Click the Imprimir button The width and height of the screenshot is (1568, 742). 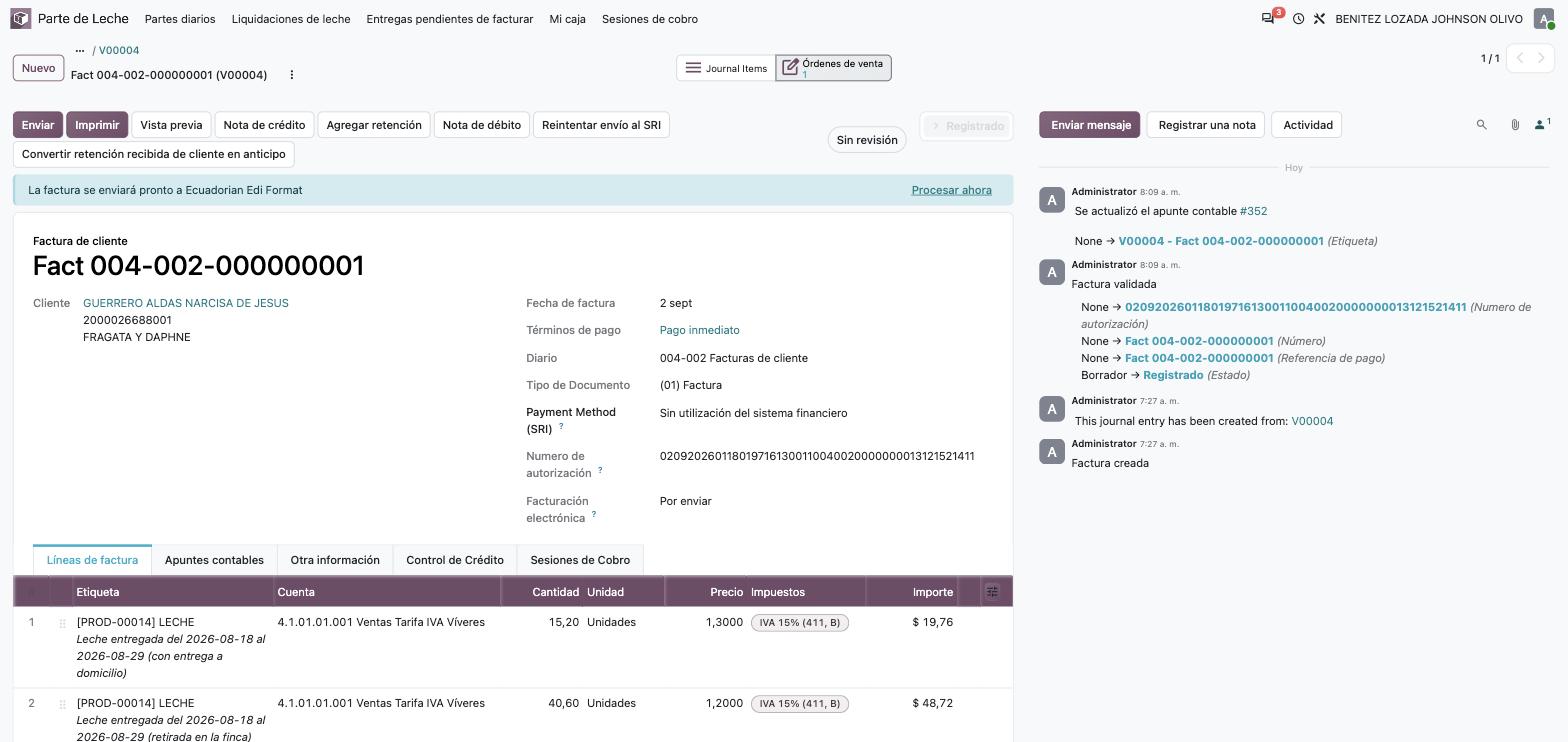[x=97, y=125]
